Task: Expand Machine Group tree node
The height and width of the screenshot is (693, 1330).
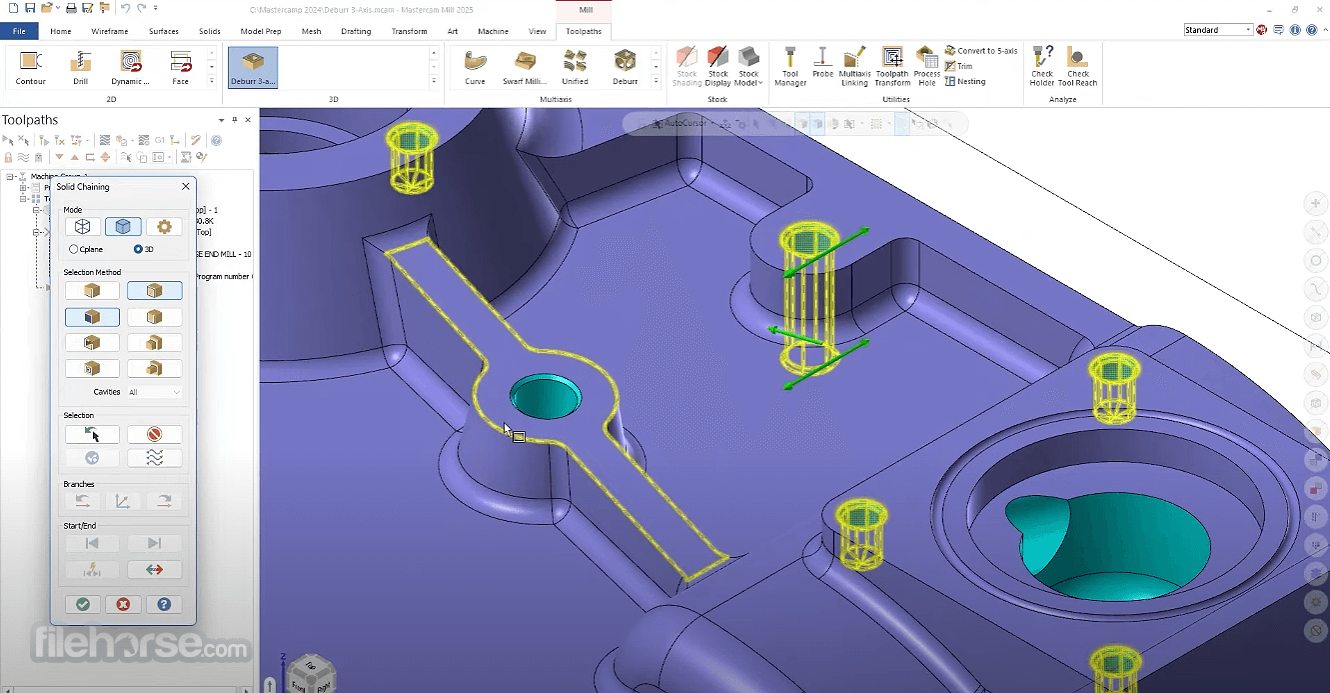Action: [10, 176]
